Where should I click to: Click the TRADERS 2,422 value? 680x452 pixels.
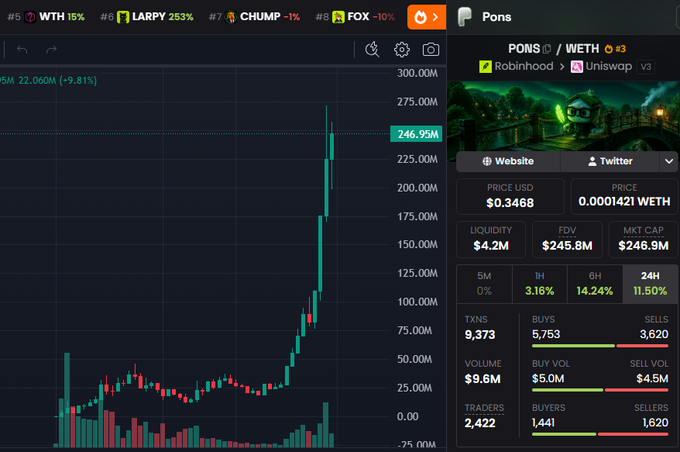[480, 423]
